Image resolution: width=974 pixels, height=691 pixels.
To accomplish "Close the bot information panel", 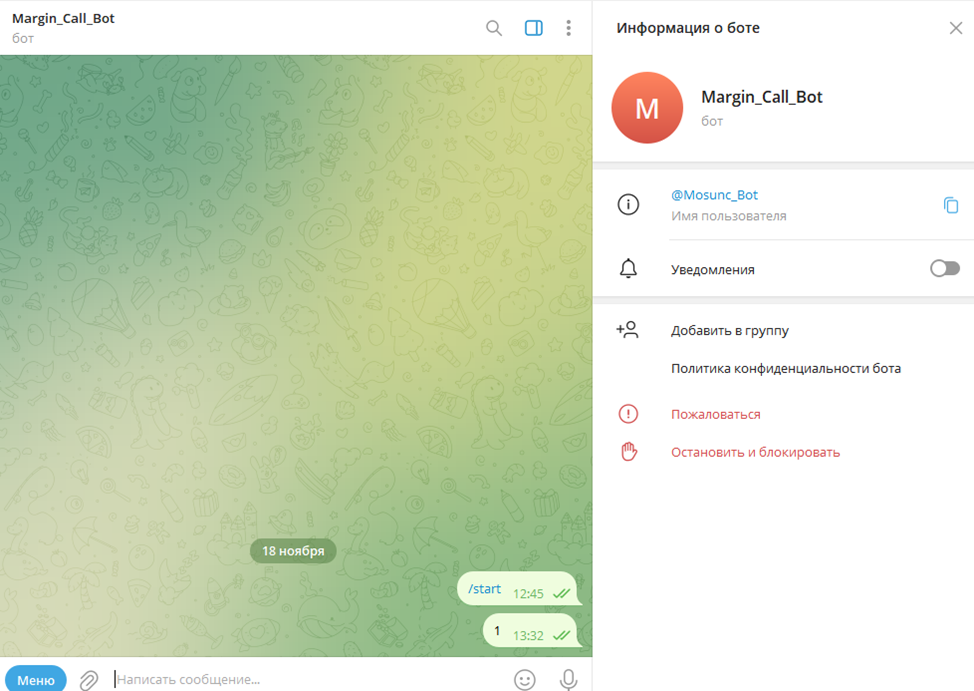I will pyautogui.click(x=955, y=28).
